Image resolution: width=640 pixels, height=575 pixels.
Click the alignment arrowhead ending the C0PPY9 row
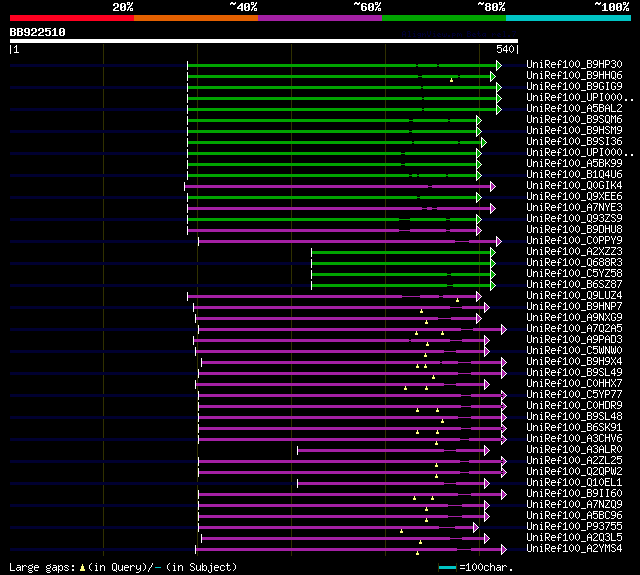coord(499,242)
